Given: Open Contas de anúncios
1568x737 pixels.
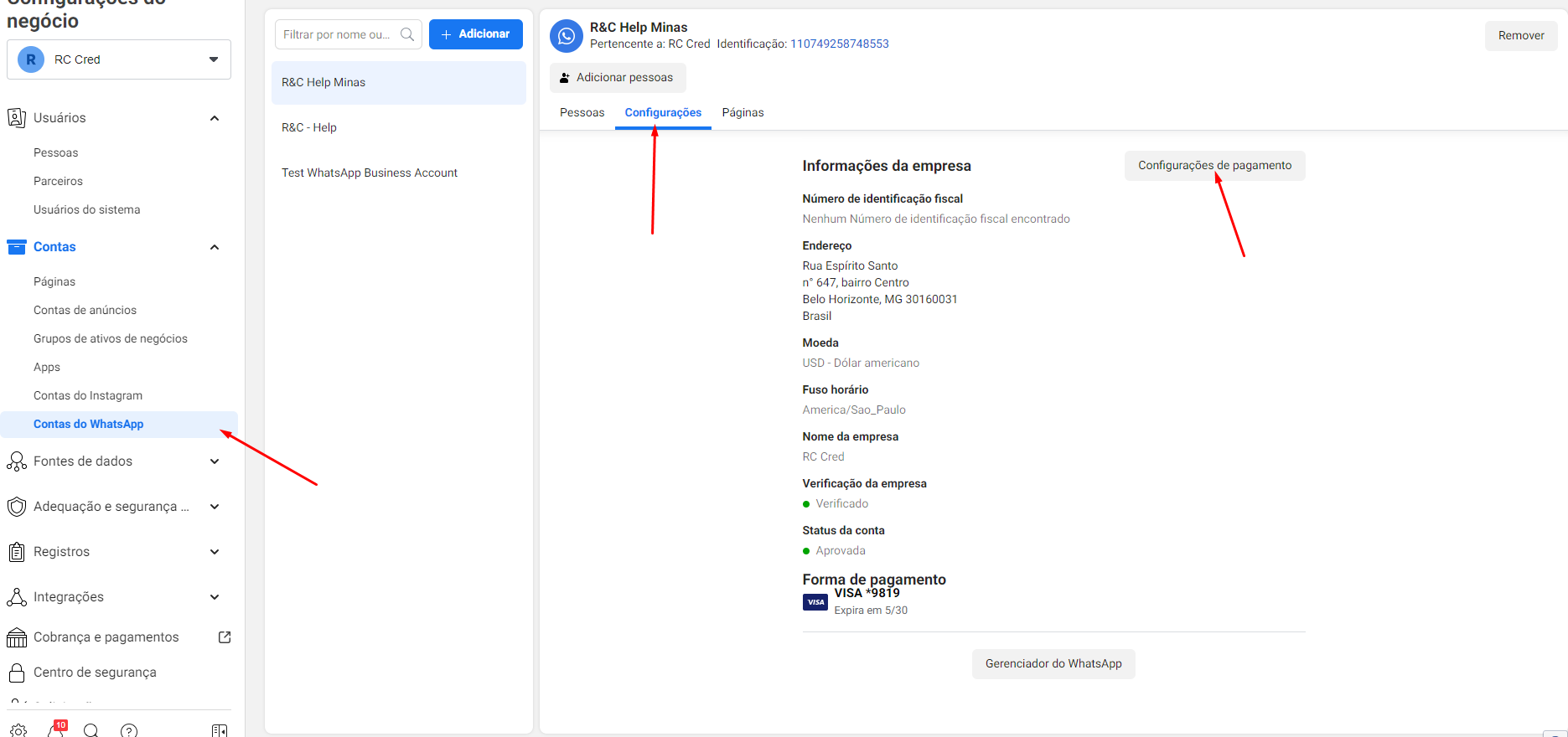Looking at the screenshot, I should (x=85, y=310).
